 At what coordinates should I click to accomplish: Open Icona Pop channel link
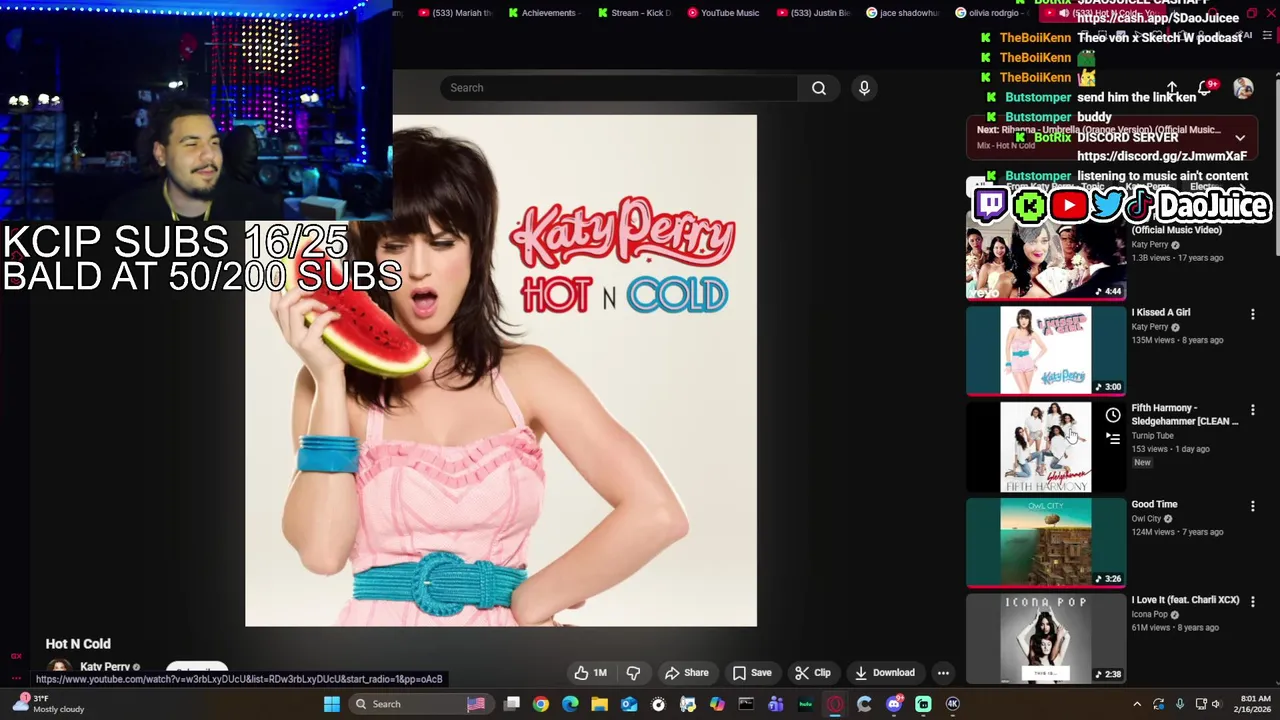coord(1149,615)
